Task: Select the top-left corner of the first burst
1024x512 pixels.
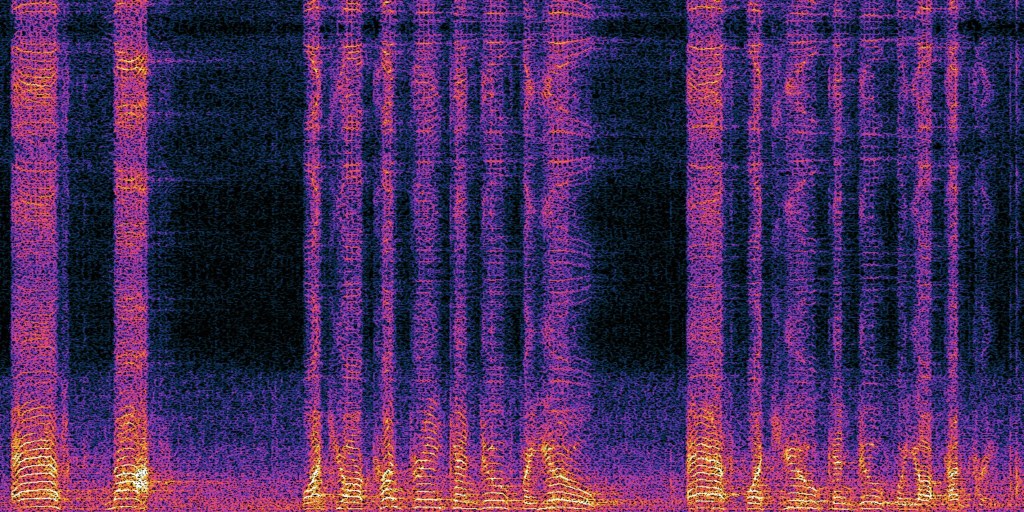Action: 14,5
